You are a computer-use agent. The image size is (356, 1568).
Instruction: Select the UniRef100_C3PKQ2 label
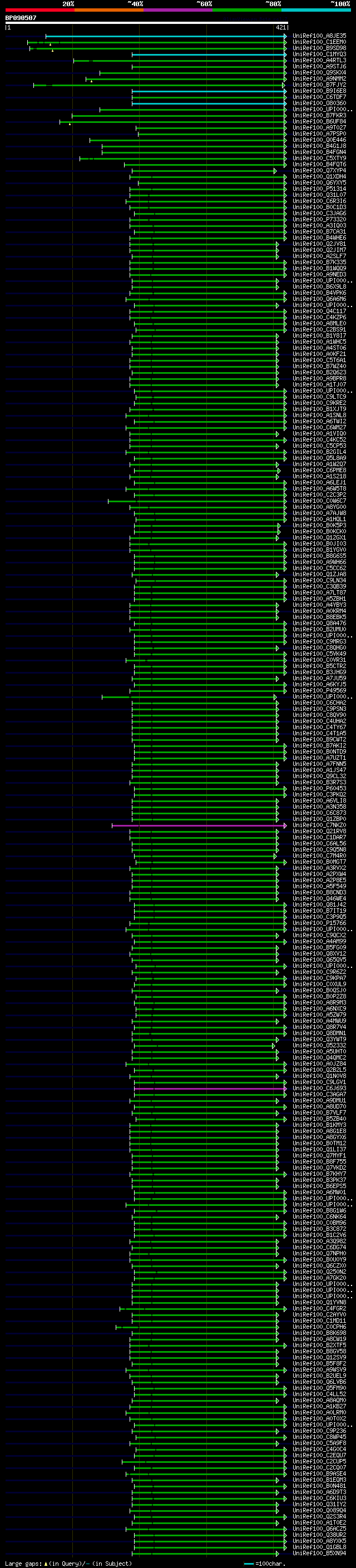(x=319, y=794)
